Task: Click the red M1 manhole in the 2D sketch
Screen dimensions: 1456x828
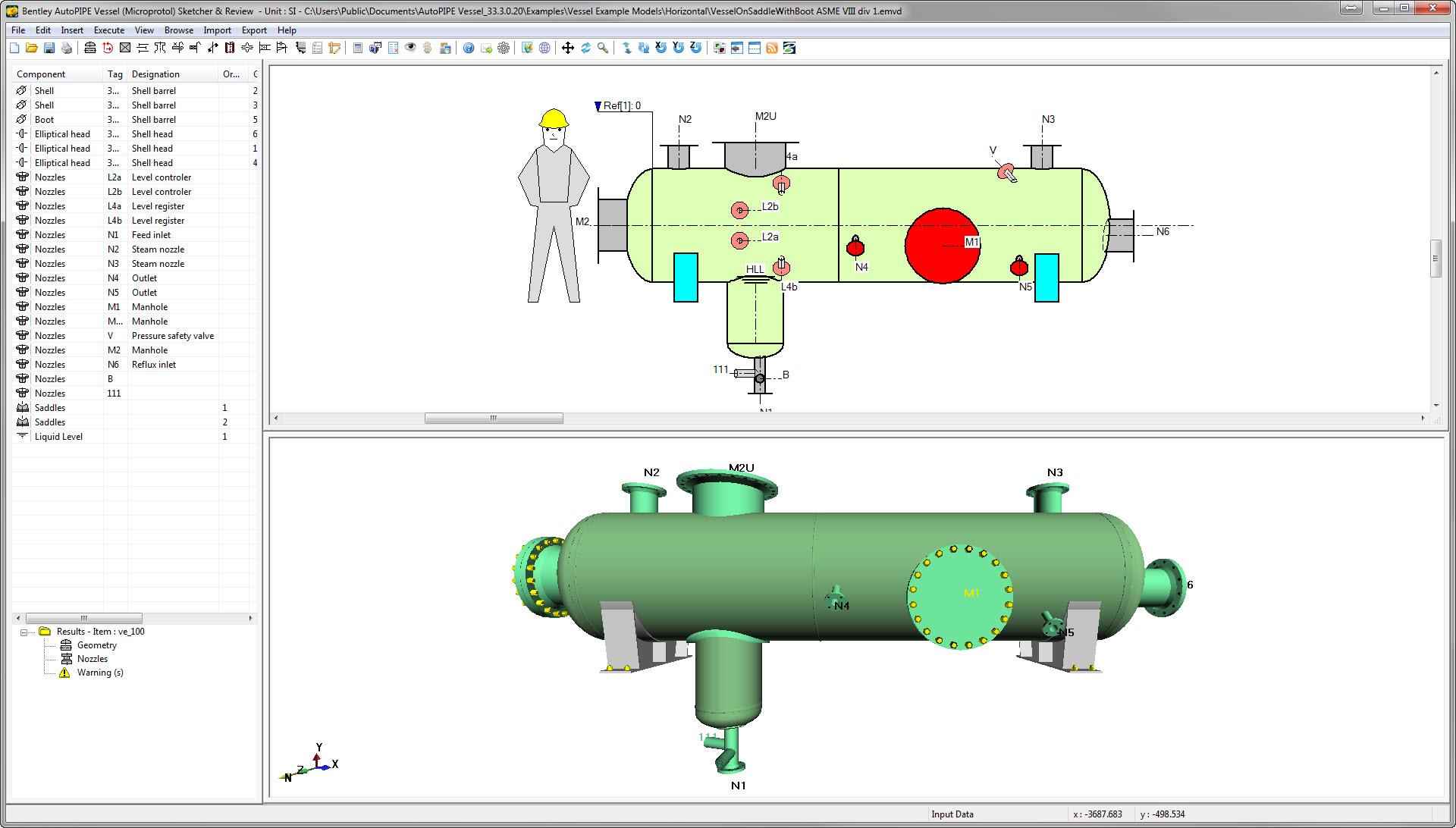Action: click(942, 246)
